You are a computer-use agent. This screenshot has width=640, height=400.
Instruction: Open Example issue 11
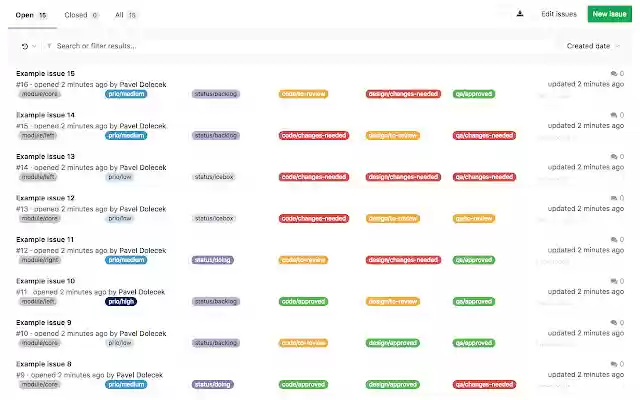pos(45,240)
